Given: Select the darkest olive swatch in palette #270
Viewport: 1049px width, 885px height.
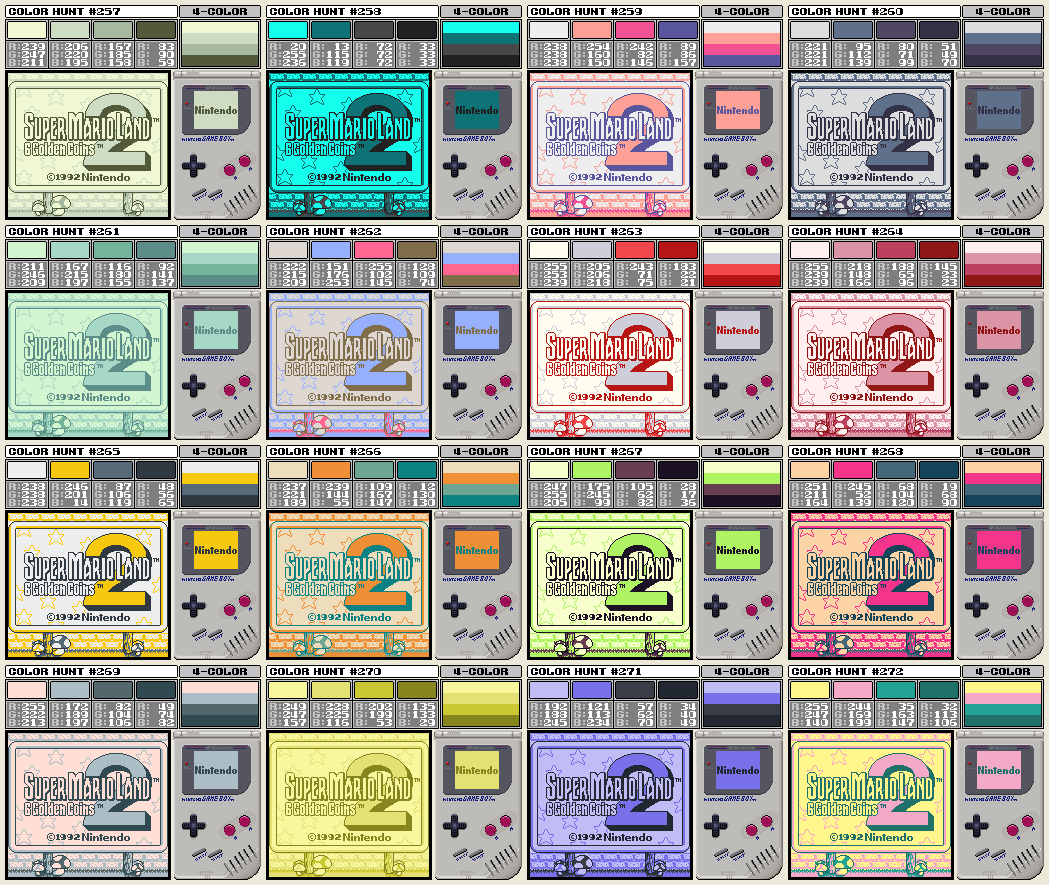Looking at the screenshot, I should click(417, 690).
